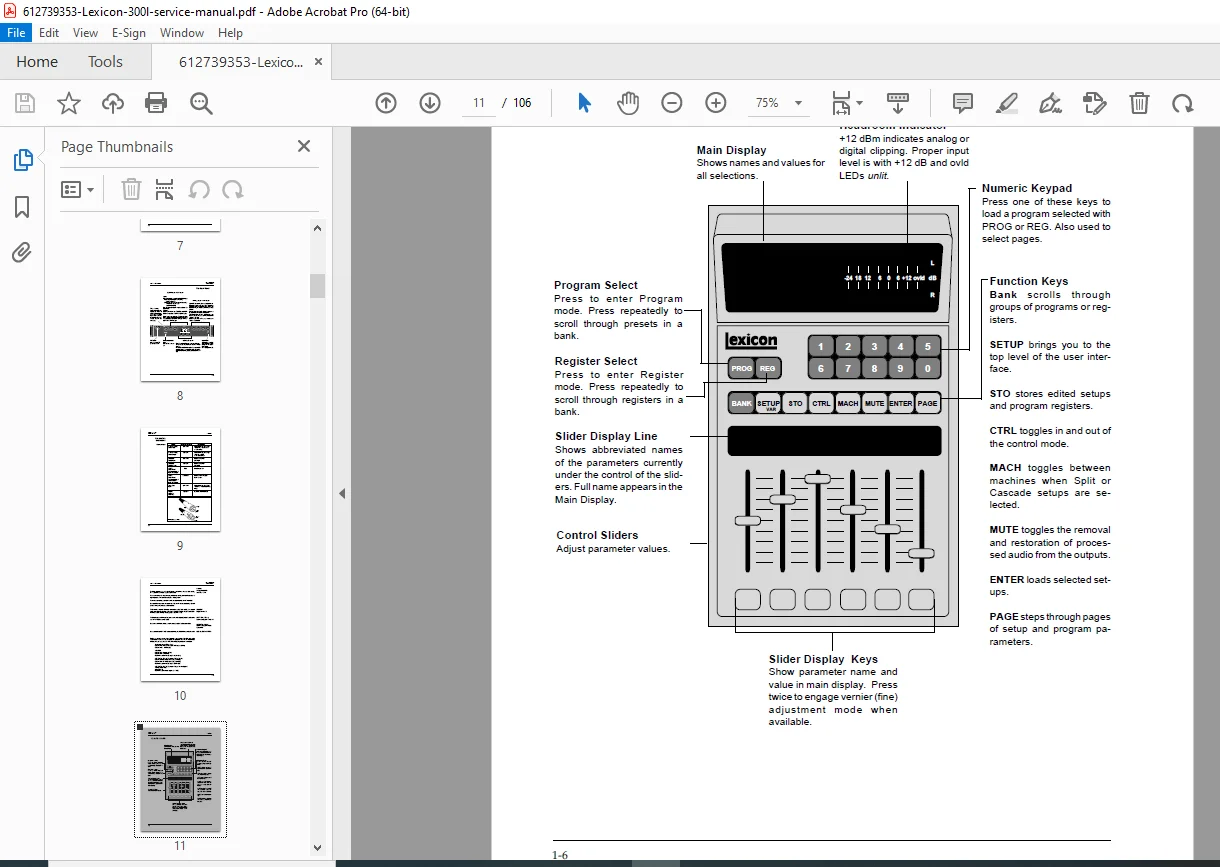Delete the selected thumbnail page in the panel
This screenshot has height=867, width=1220.
(x=131, y=189)
